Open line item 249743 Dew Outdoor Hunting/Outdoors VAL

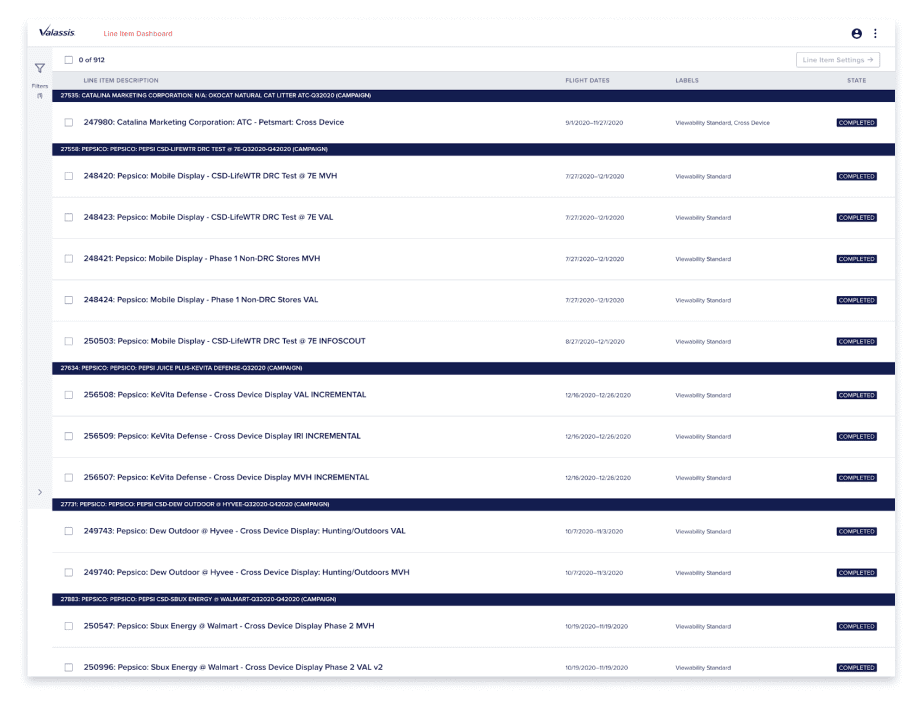click(244, 531)
